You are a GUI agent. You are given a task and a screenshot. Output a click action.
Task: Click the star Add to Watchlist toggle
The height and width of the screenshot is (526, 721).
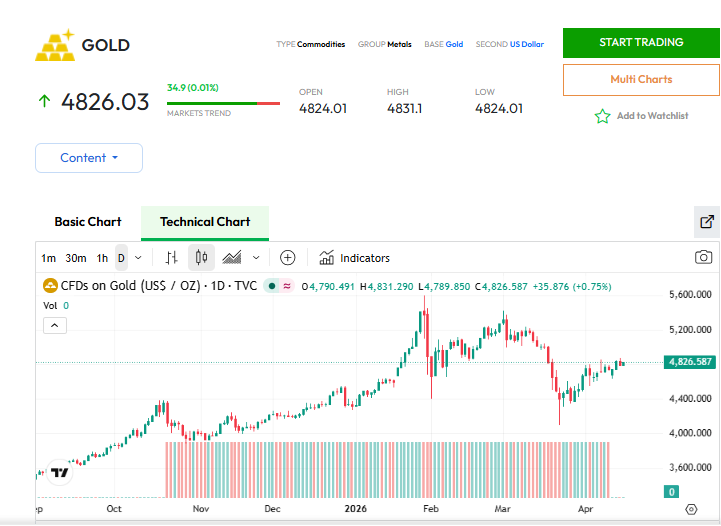602,116
